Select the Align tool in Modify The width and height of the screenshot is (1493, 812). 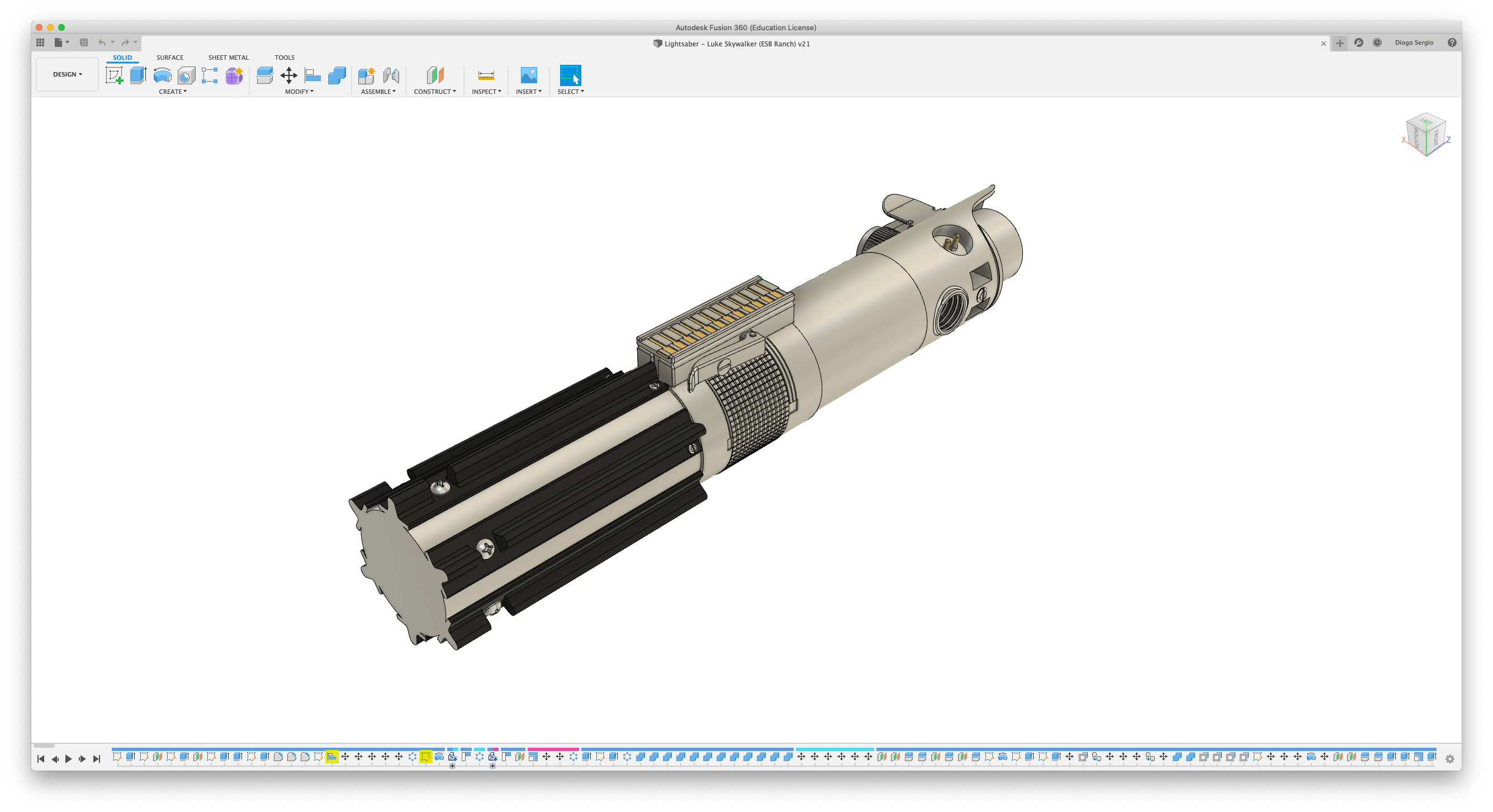point(312,75)
